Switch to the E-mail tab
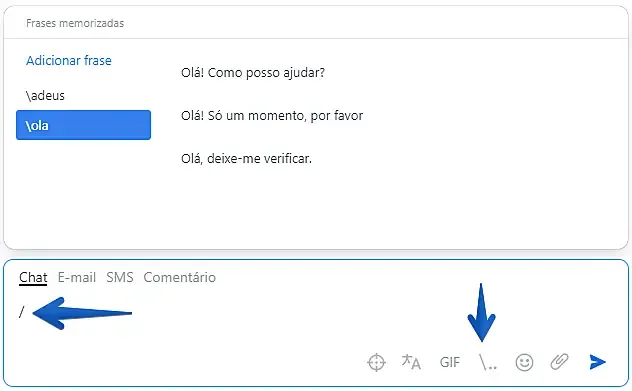 (x=77, y=277)
